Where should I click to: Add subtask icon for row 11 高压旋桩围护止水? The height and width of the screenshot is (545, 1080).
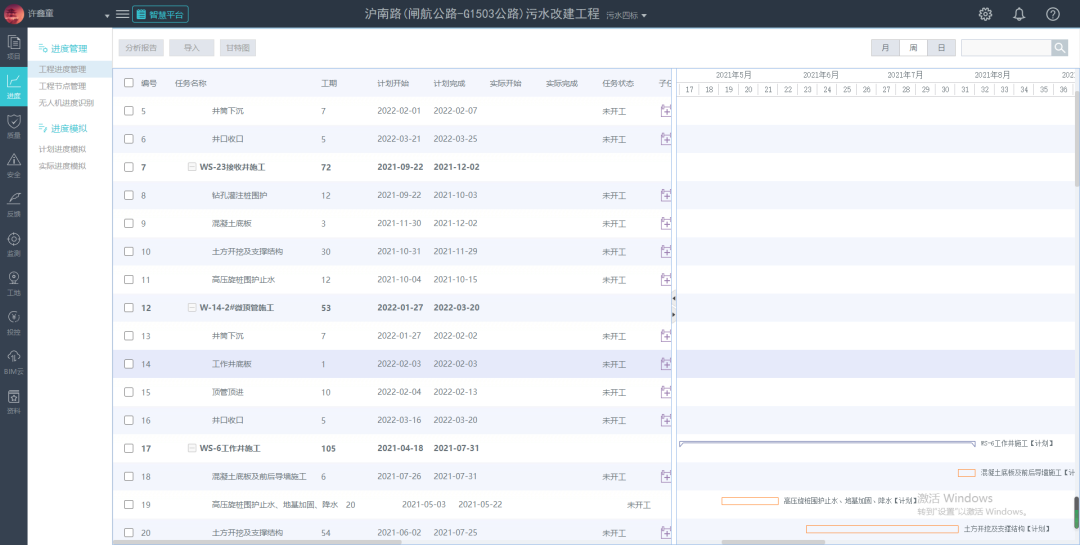pos(666,280)
